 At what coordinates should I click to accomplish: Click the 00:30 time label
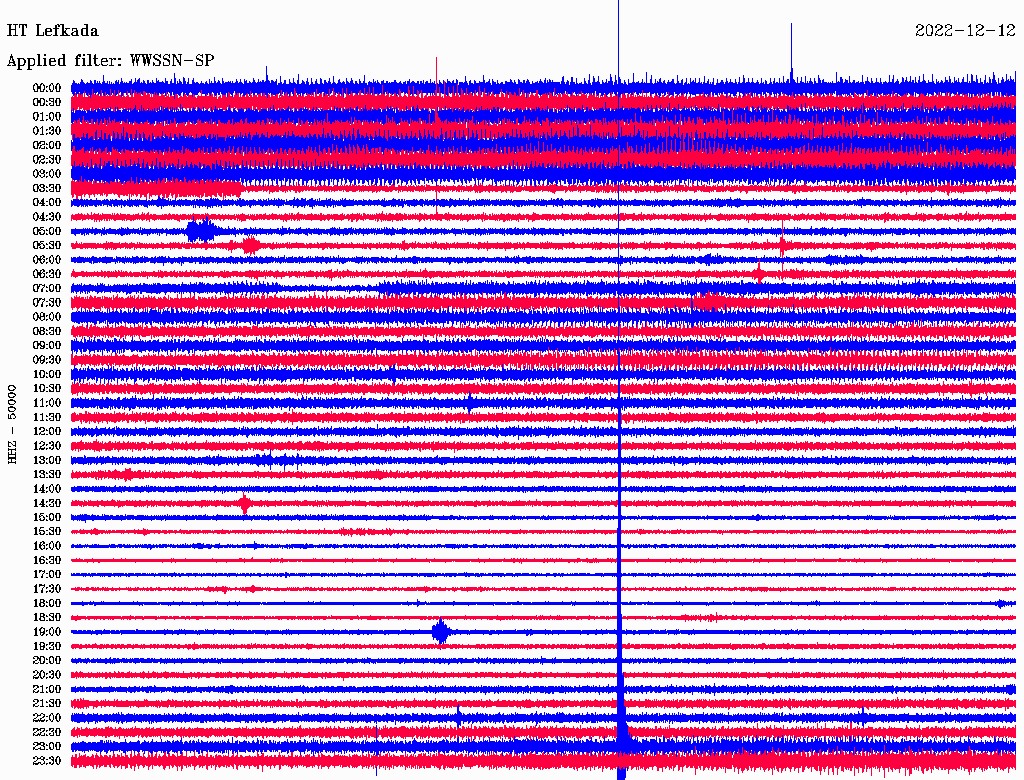click(x=47, y=102)
